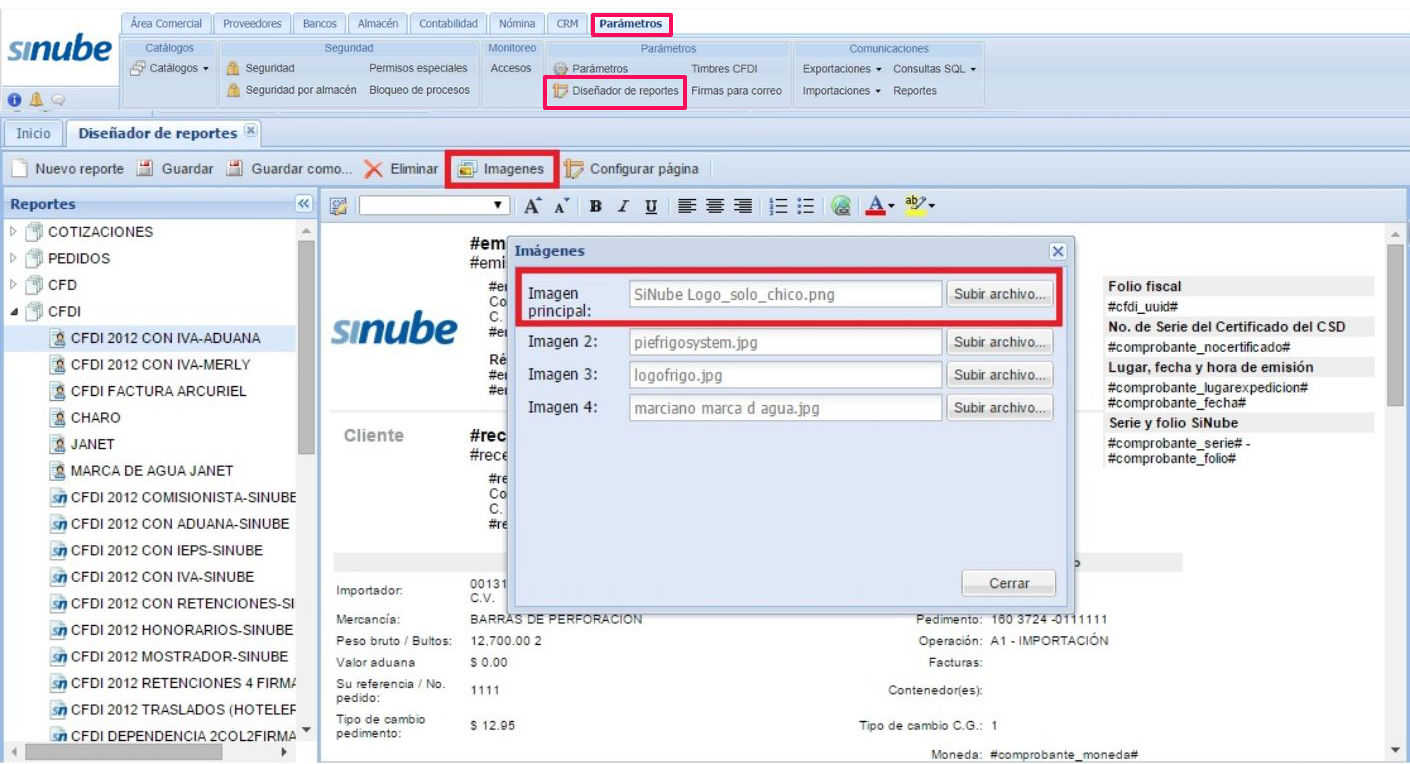Click the notifications bell icon
This screenshot has height=764, width=1410.
coord(36,100)
